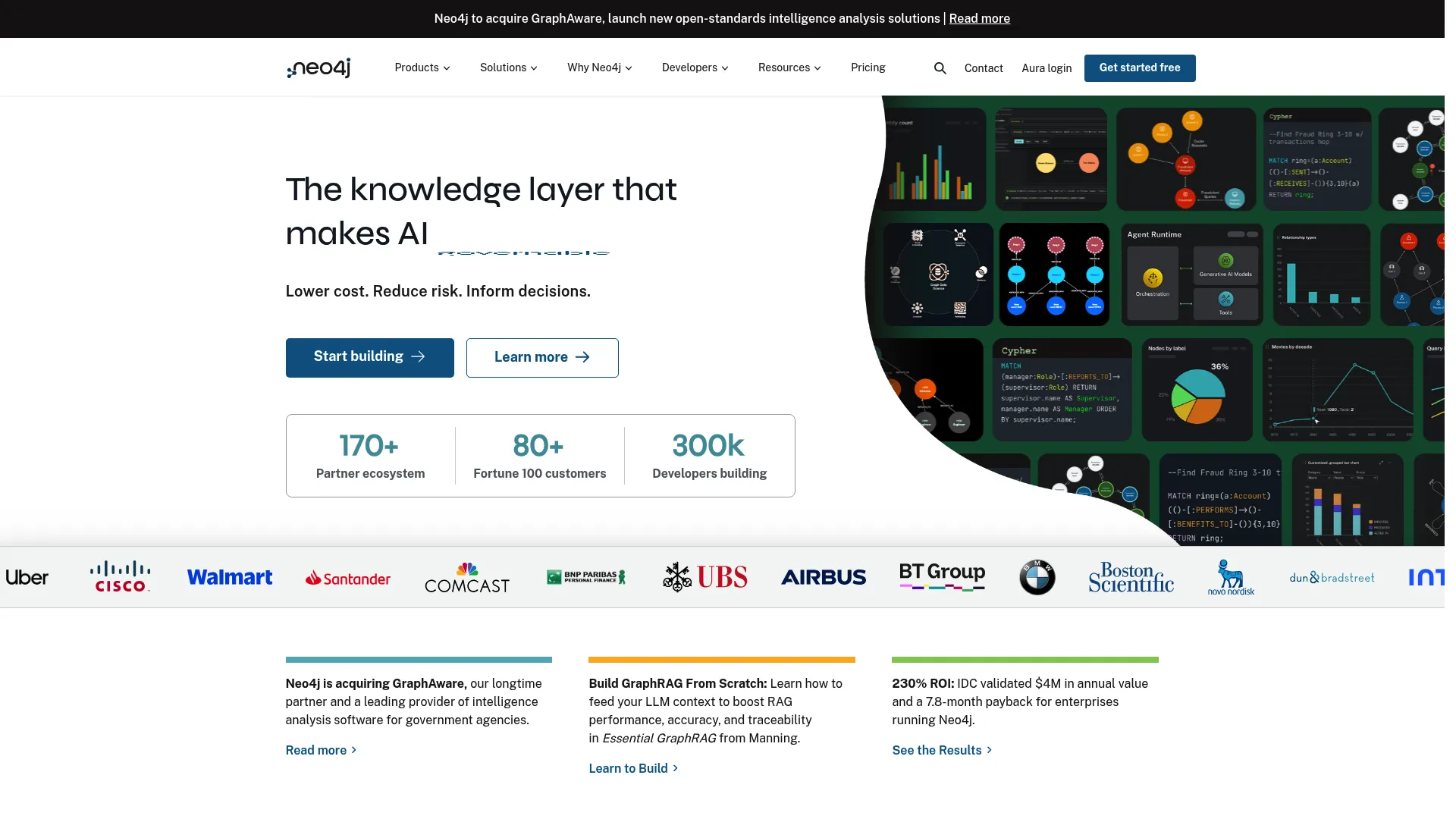Click the Uber logo

[27, 578]
